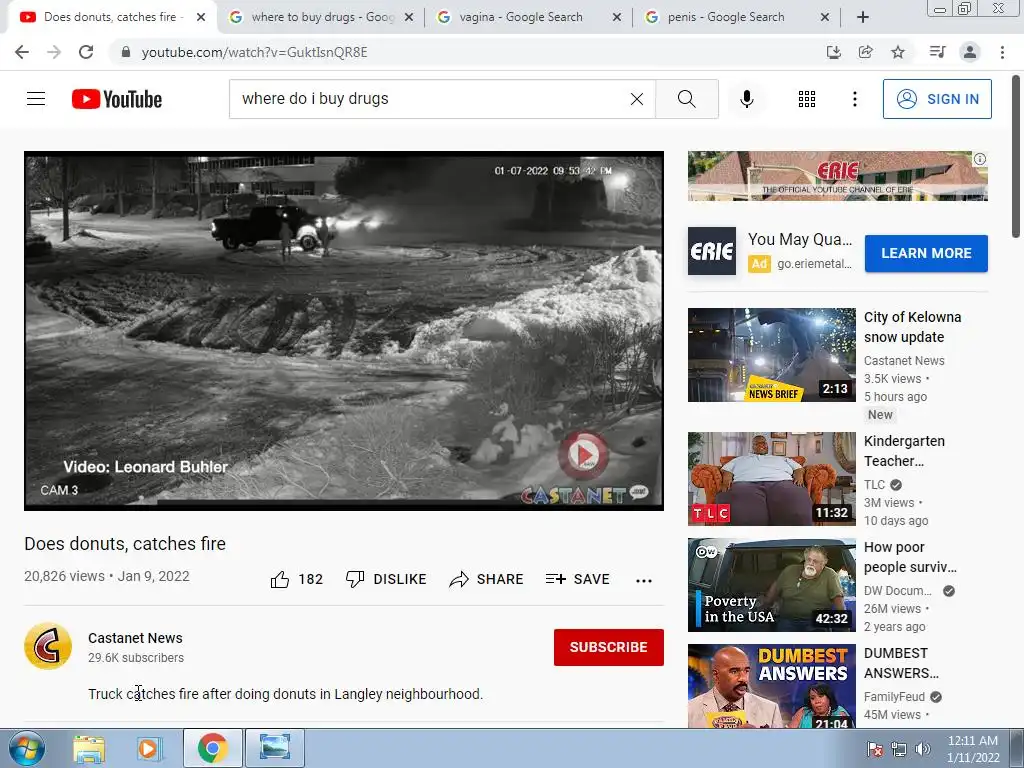Screen dimensions: 1024x768
Task: Click the Erie ad banner image
Action: 837,176
